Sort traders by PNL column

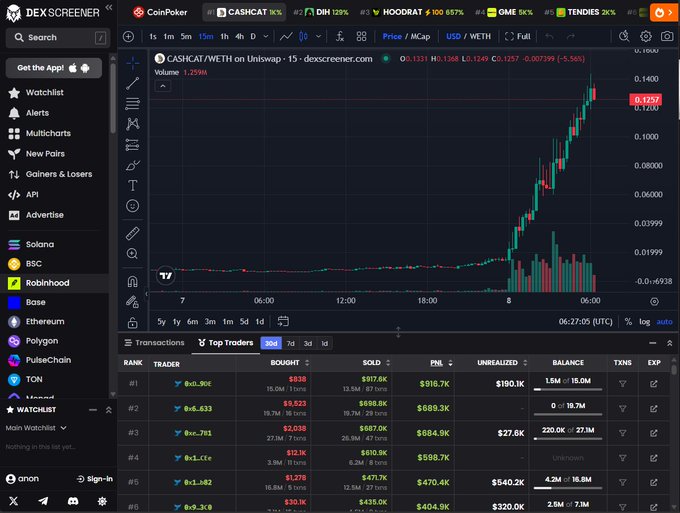click(441, 363)
